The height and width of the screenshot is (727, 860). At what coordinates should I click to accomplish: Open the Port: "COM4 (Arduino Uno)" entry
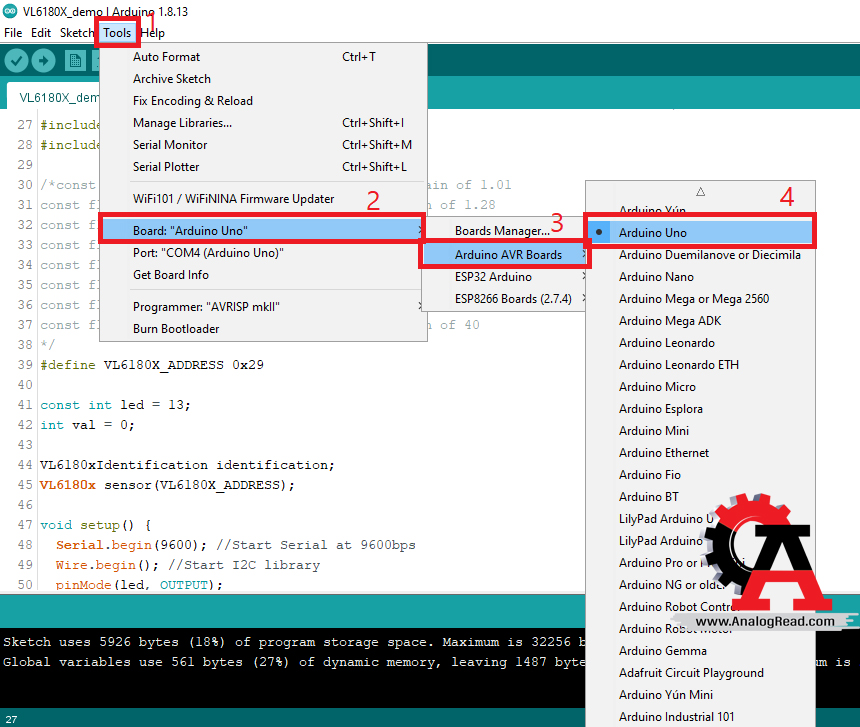263,253
